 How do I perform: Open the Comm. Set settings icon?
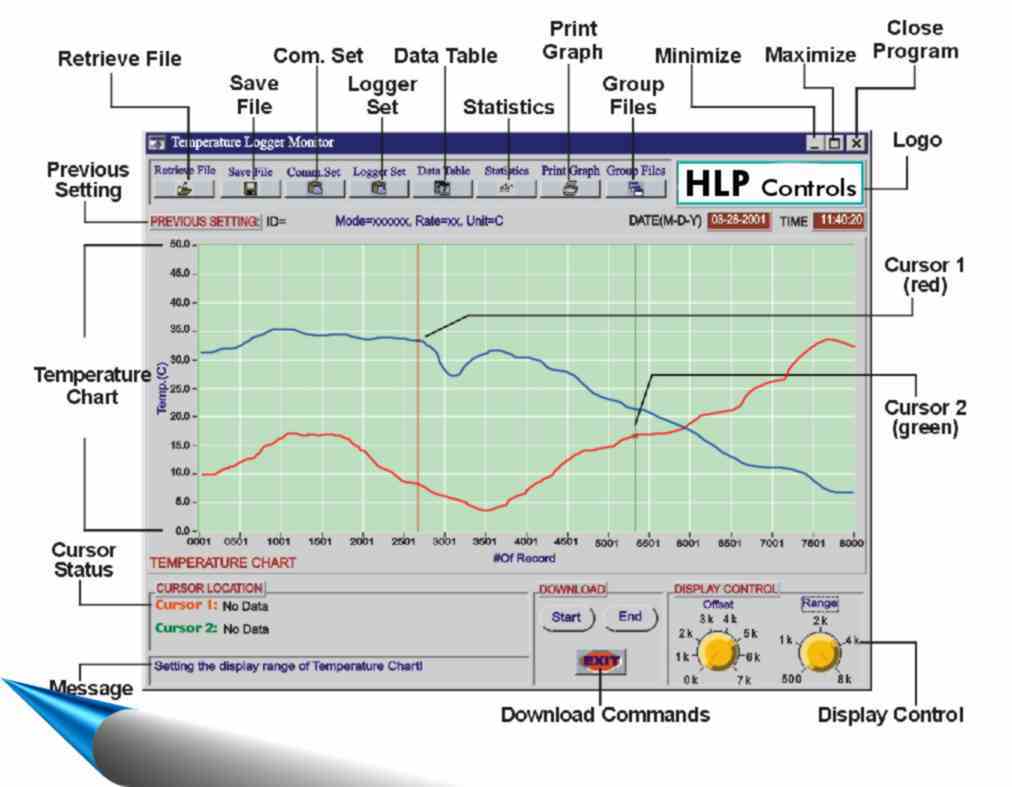pyautogui.click(x=314, y=187)
